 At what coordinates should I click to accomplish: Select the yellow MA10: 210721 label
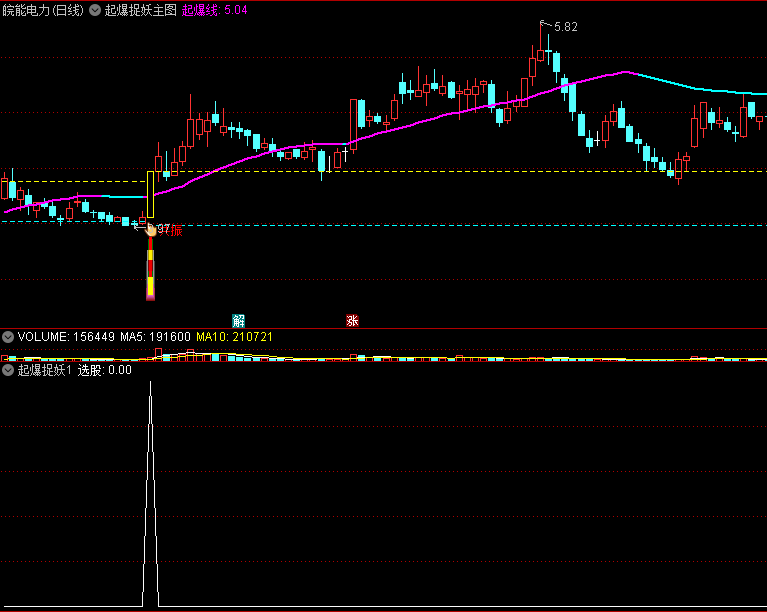[x=234, y=337]
